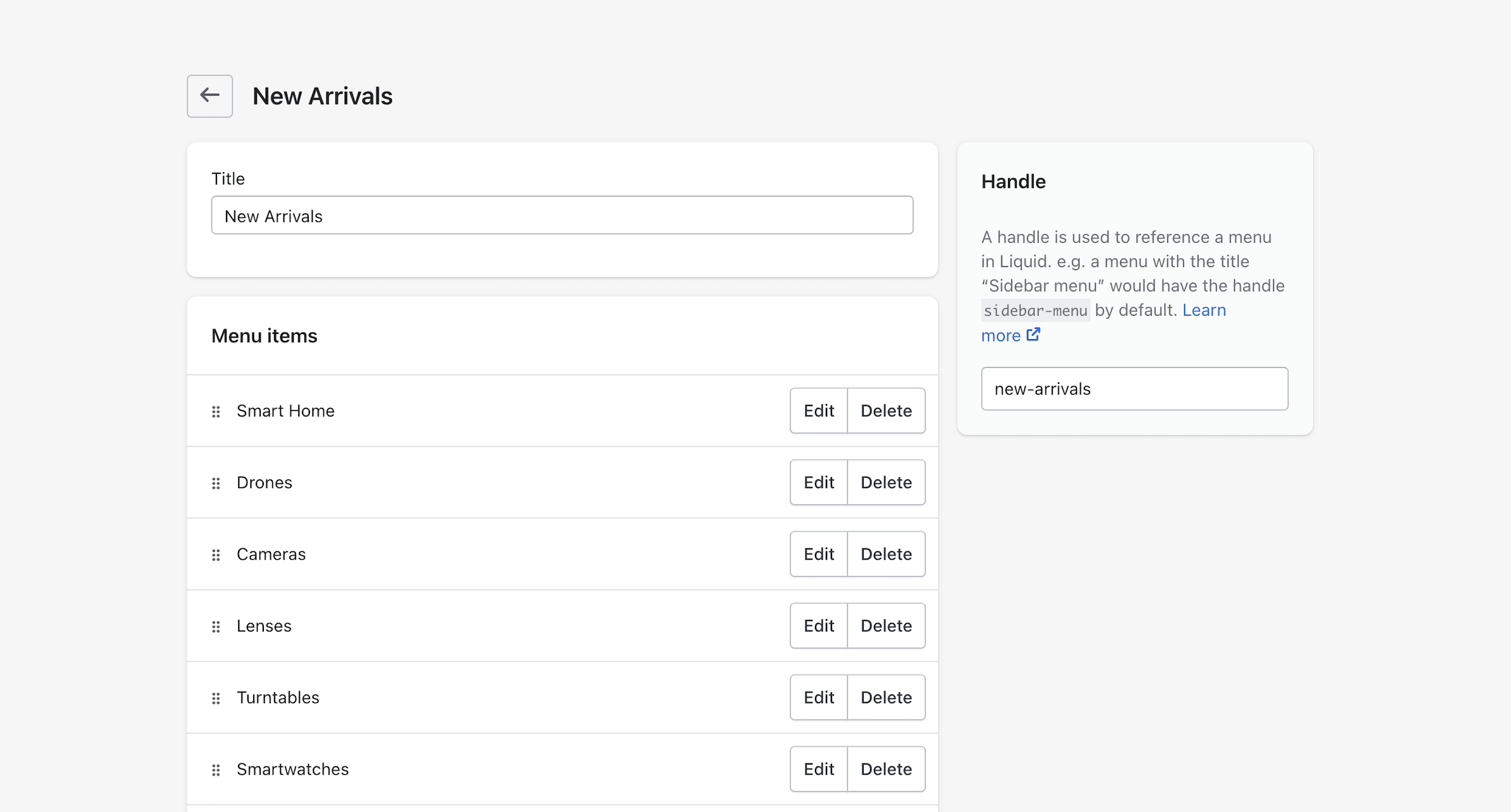
Task: Grab the drag handle beside Turntables
Action: [216, 698]
